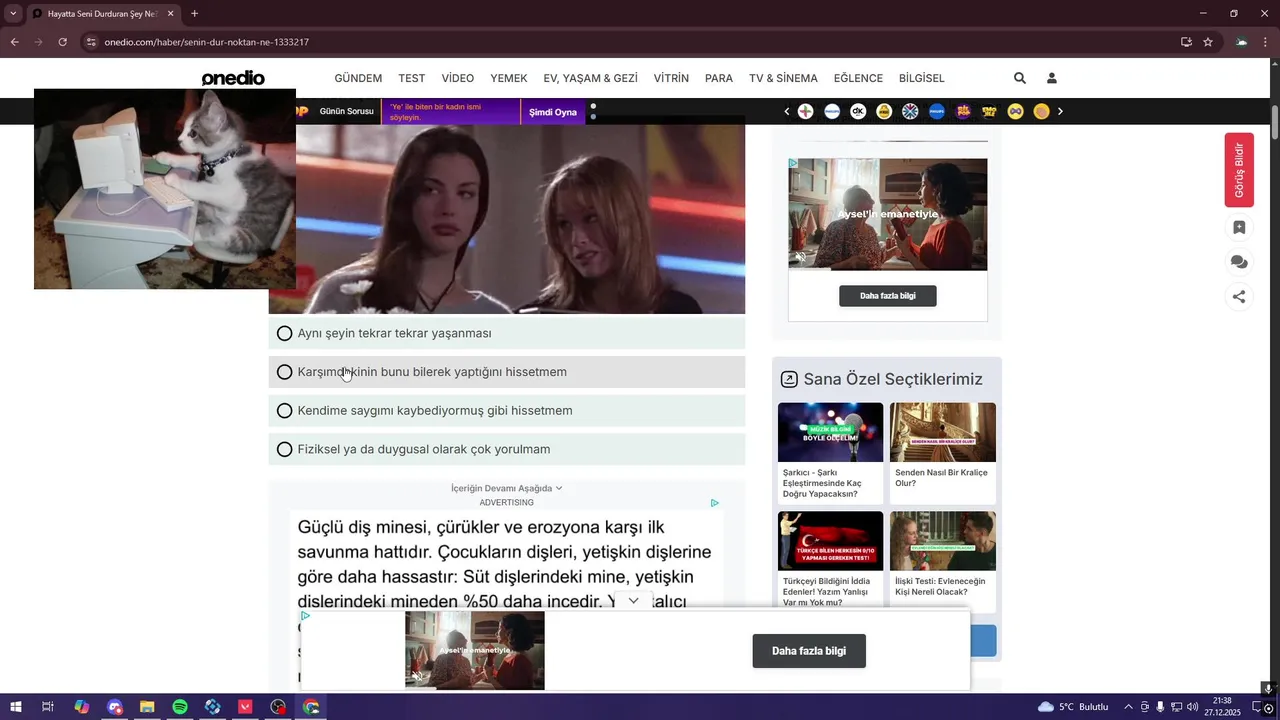Close the onedio browser tab
1280x720 pixels.
[171, 14]
